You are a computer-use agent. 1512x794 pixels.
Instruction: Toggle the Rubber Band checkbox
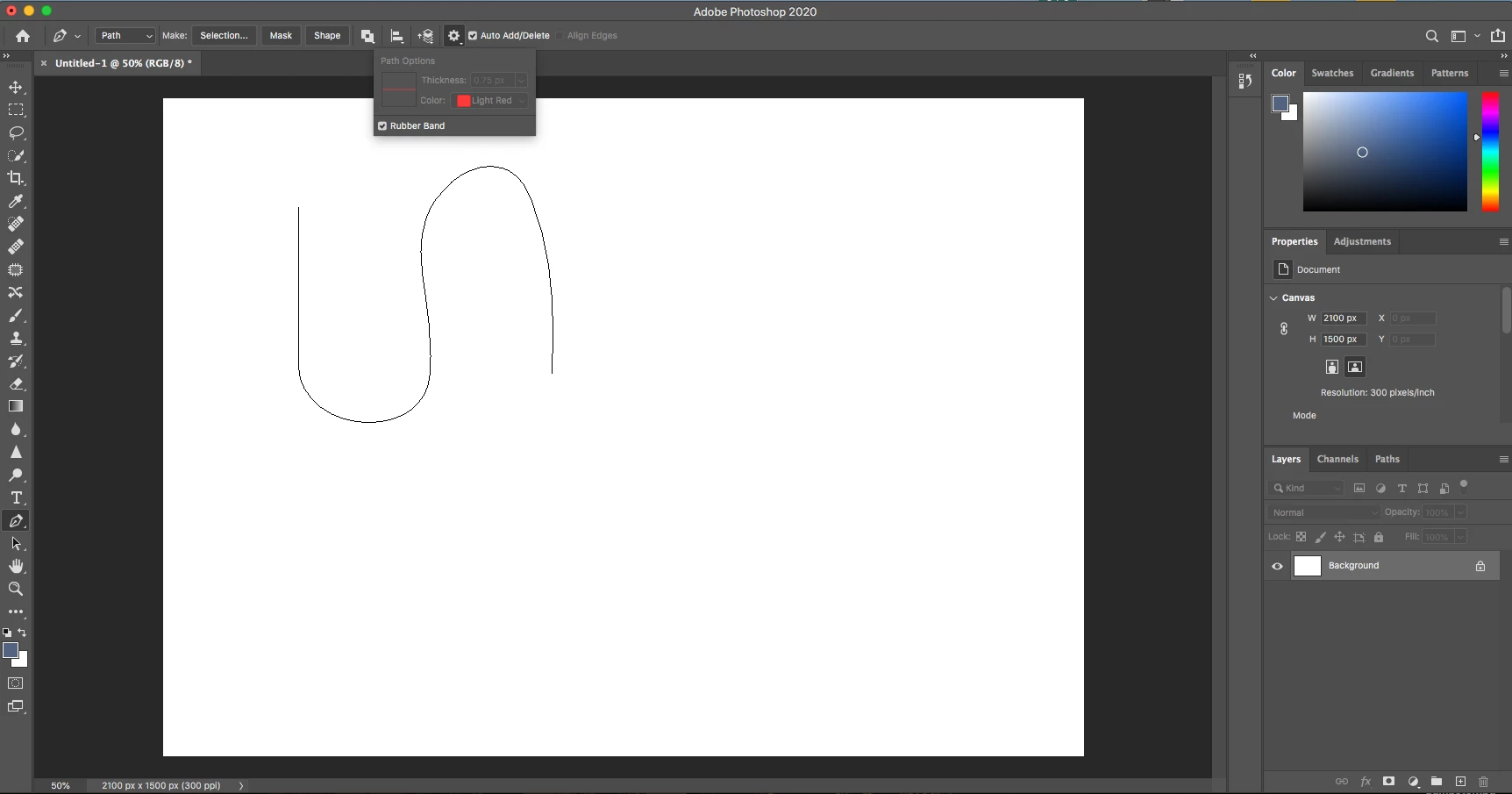click(382, 126)
